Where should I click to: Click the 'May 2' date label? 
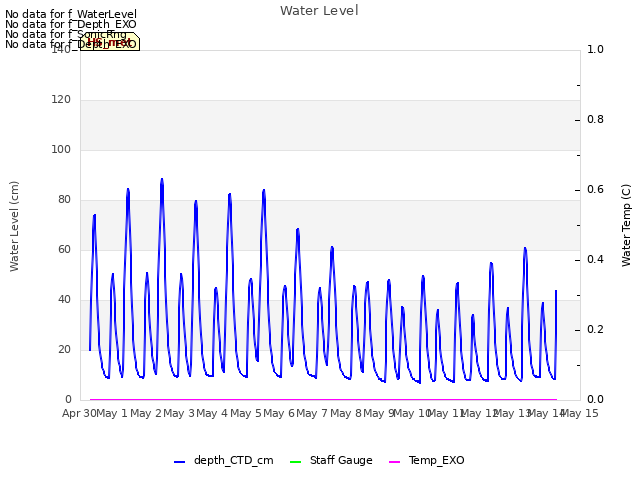click(147, 413)
